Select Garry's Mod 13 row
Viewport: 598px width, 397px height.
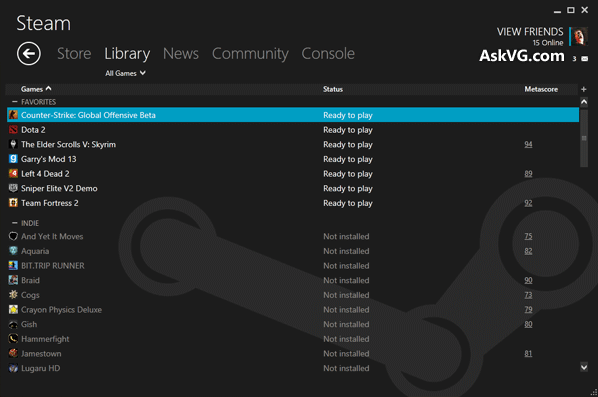(x=293, y=159)
